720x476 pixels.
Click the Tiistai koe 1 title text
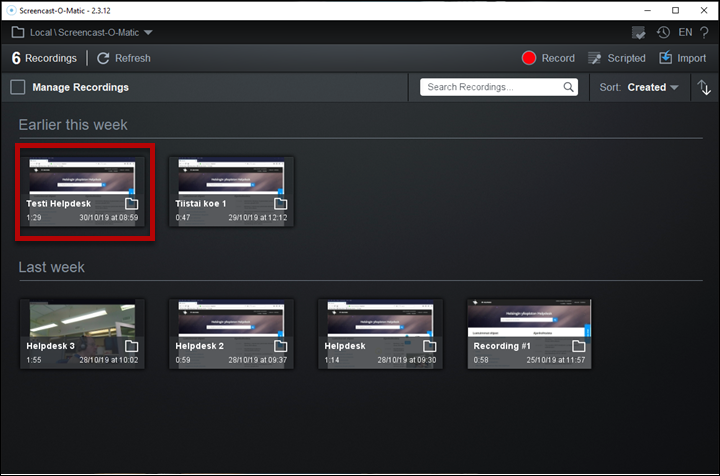[201, 204]
